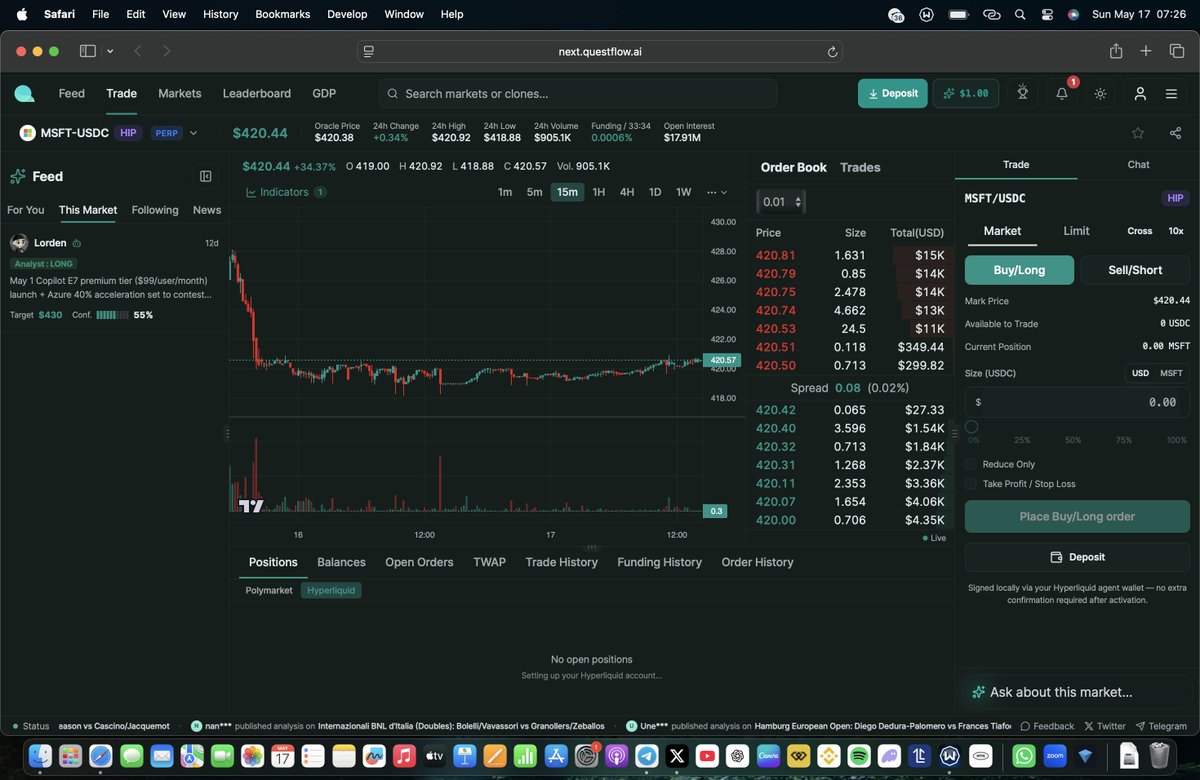Set size slider to 50% mark

(x=1073, y=440)
